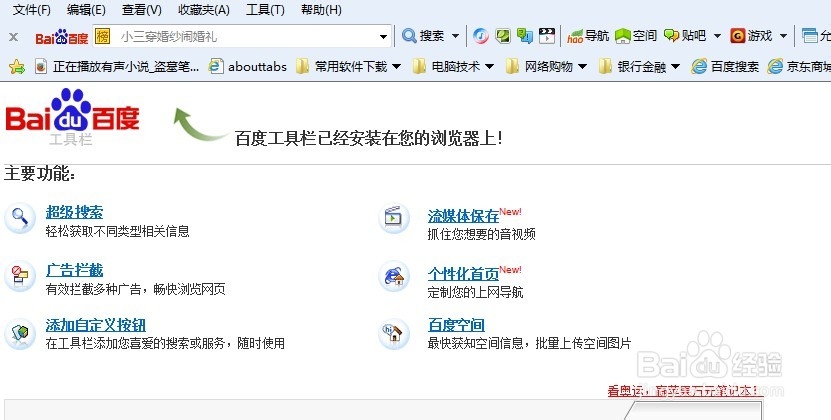831x420 pixels.
Task: Expand the 贴吧 dropdown arrow
Action: (x=717, y=37)
